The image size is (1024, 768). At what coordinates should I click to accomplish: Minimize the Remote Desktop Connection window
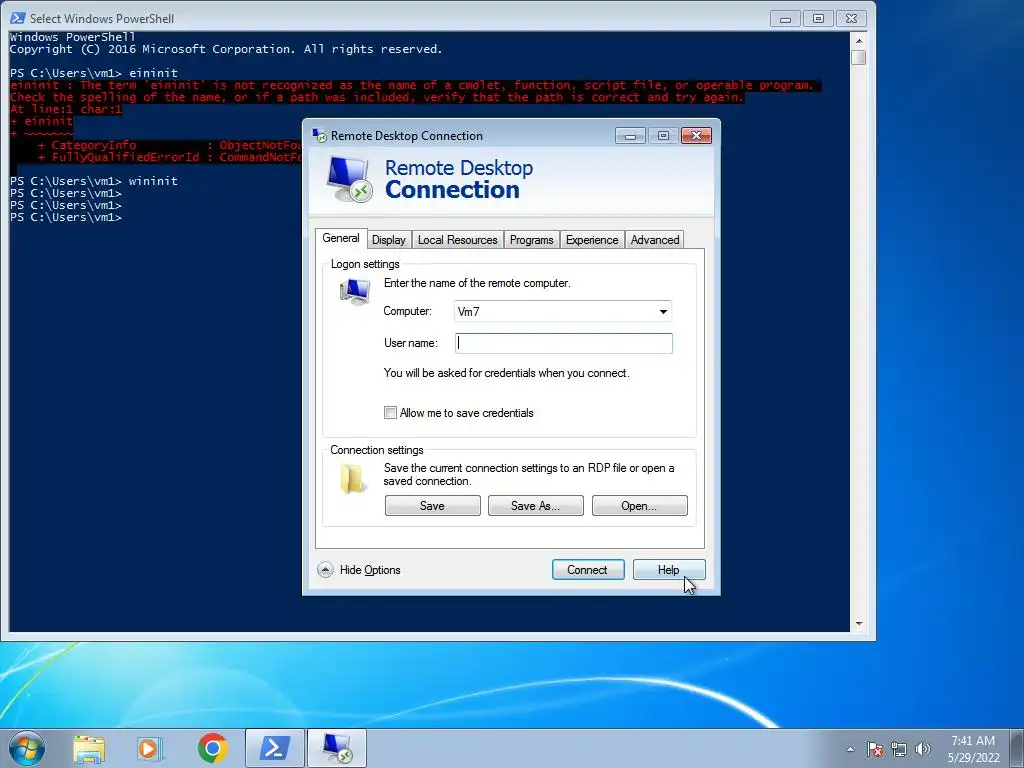630,135
